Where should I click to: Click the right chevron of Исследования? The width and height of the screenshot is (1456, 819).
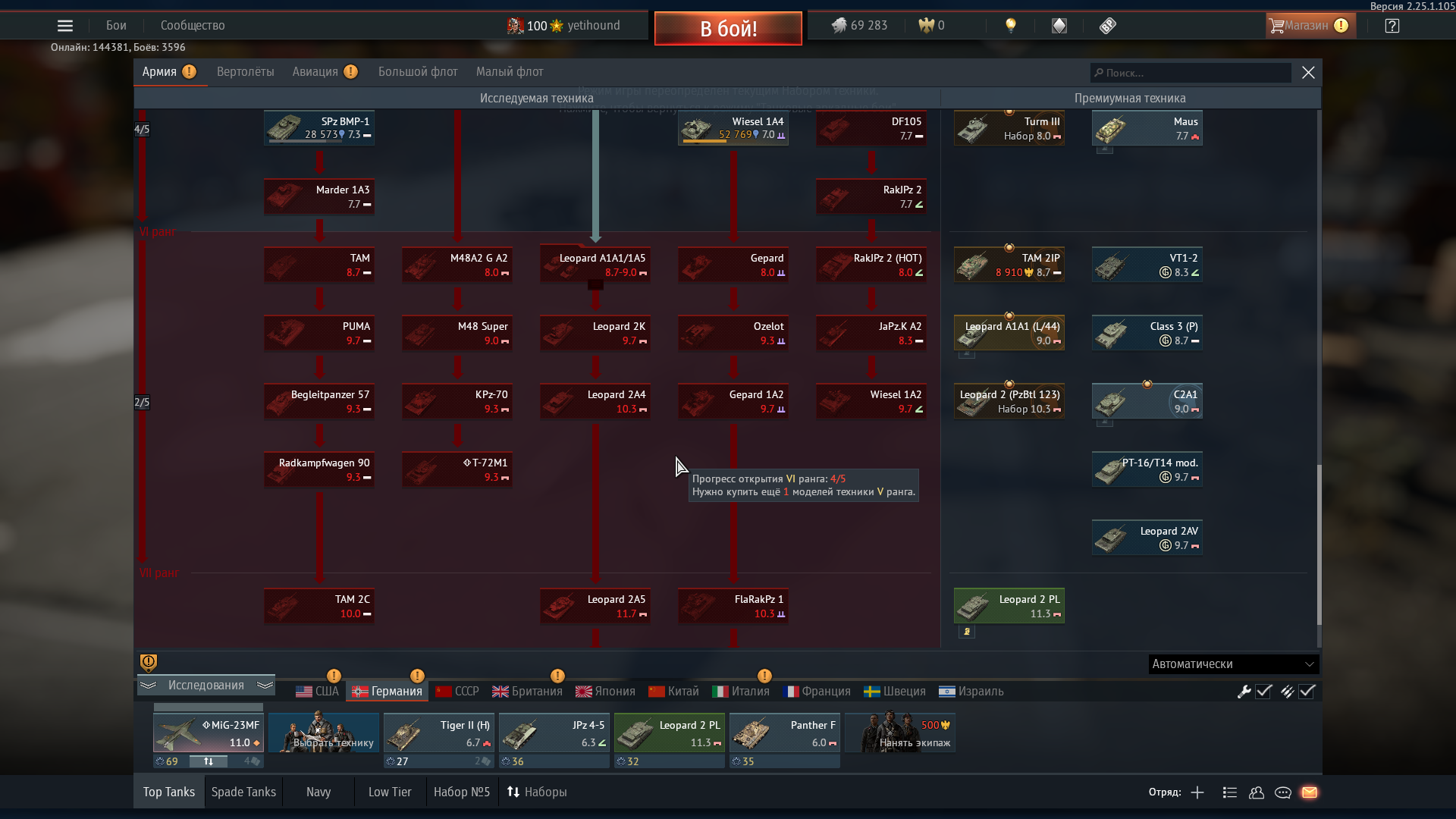point(265,686)
